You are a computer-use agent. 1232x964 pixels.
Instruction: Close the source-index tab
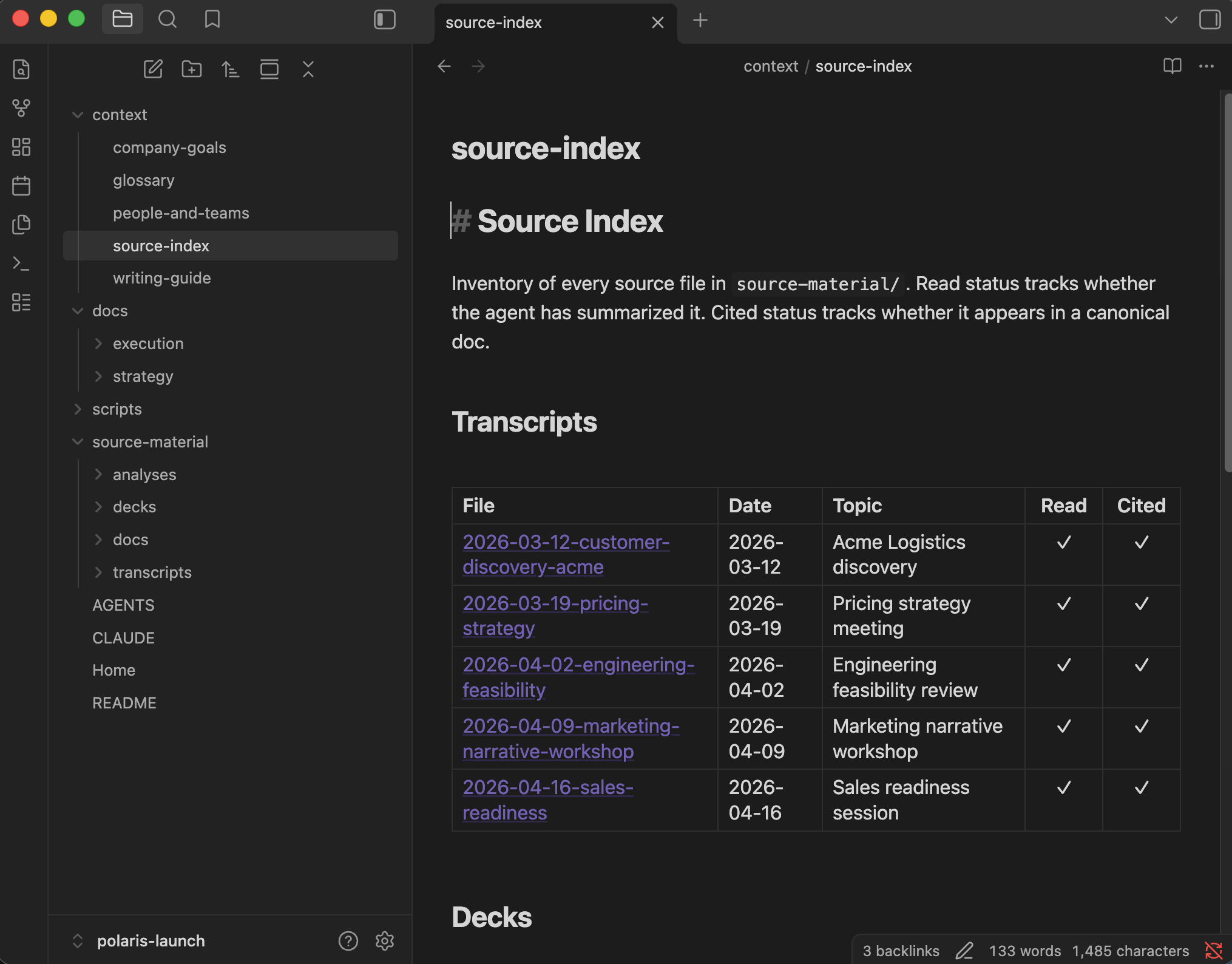(x=658, y=23)
